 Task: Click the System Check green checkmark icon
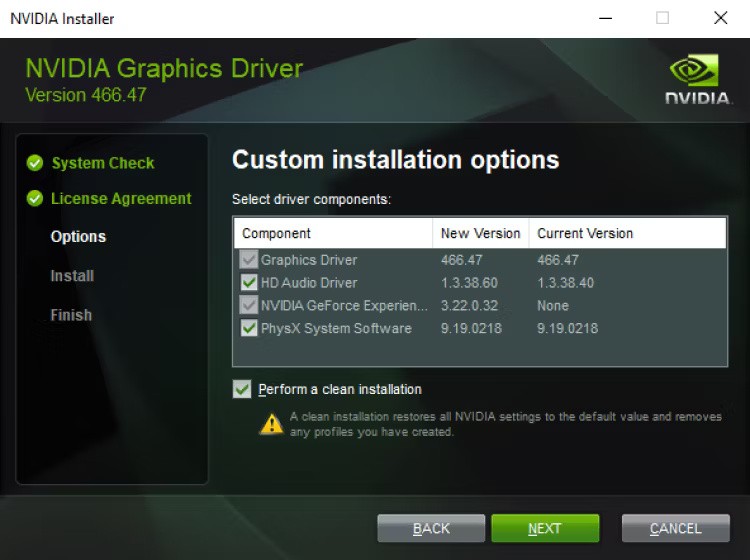point(35,163)
